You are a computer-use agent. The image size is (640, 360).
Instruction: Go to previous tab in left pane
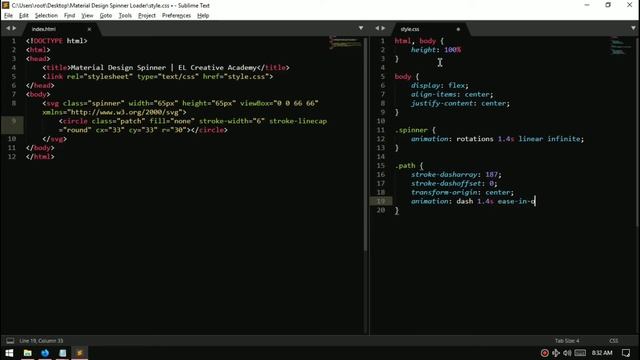(7, 28)
